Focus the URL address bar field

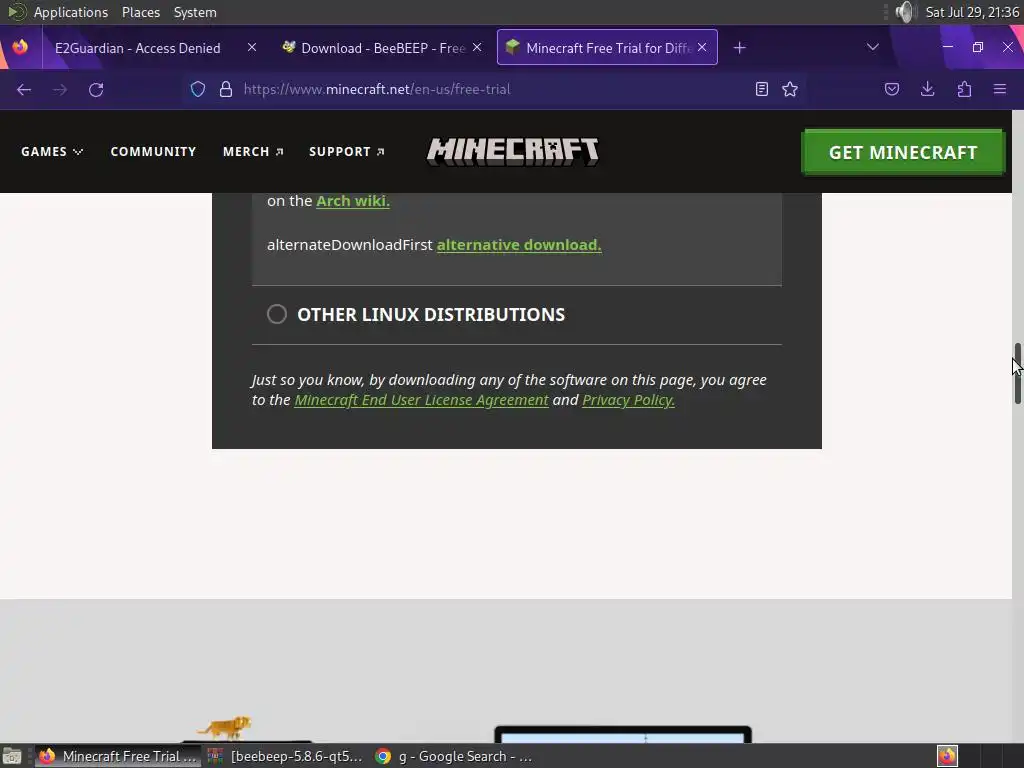coord(496,89)
